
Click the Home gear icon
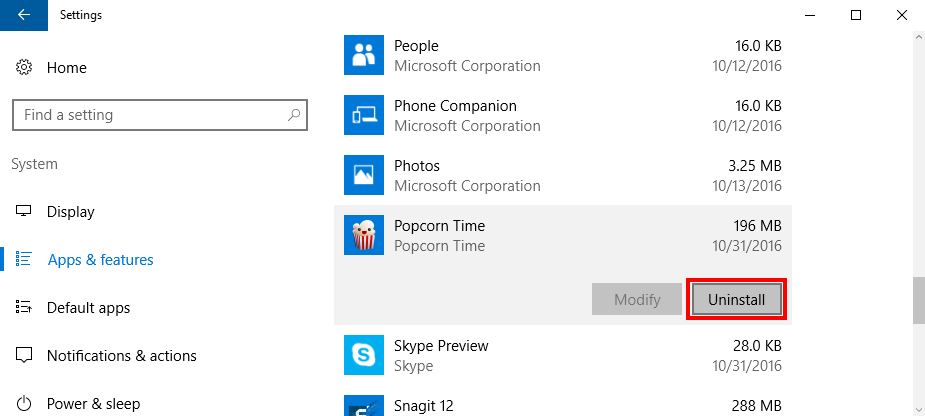coord(24,67)
